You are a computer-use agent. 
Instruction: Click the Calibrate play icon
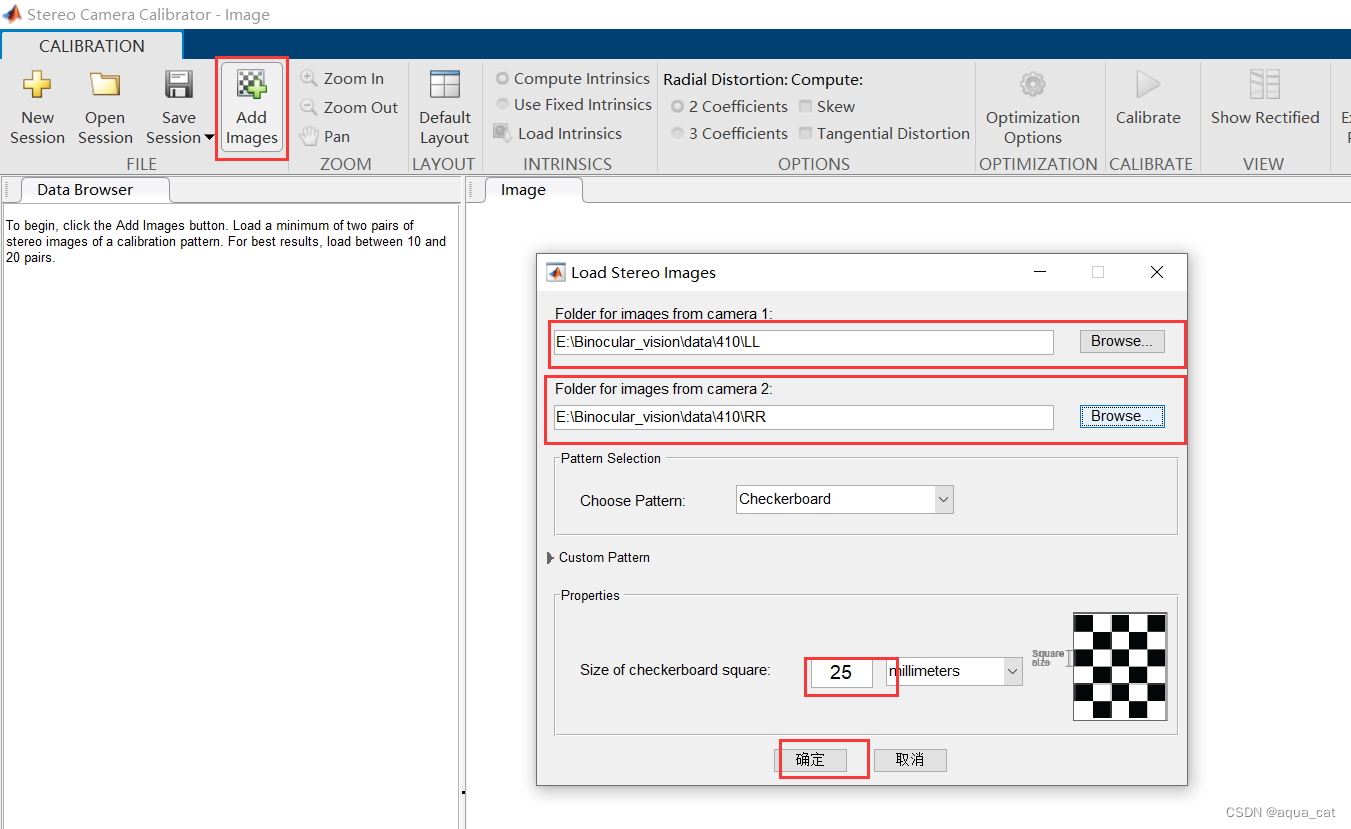coord(1148,84)
